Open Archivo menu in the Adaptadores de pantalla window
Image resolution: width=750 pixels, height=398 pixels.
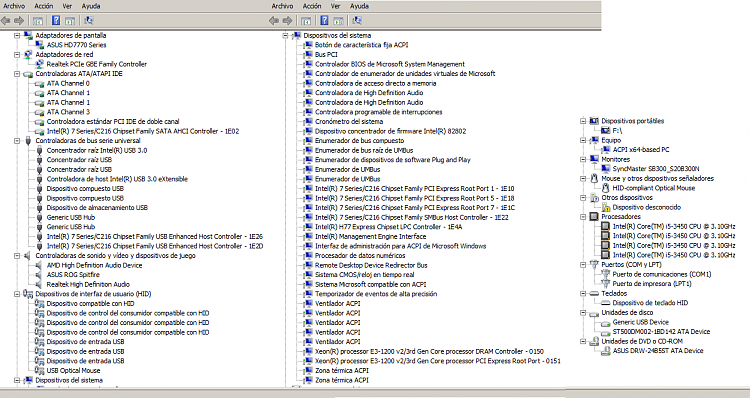pos(14,6)
